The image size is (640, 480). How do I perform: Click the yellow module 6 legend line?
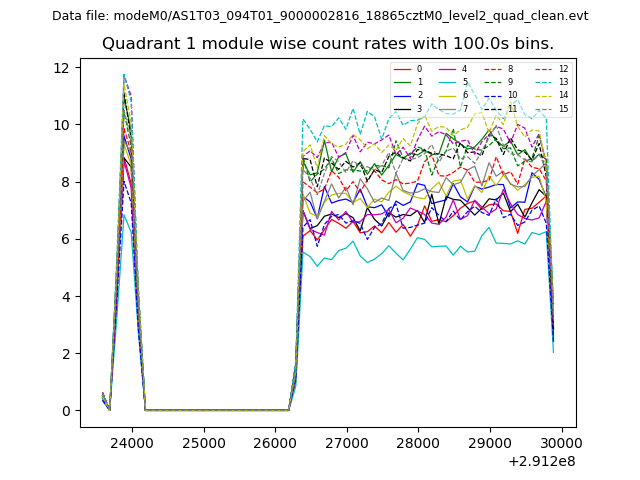(x=447, y=95)
